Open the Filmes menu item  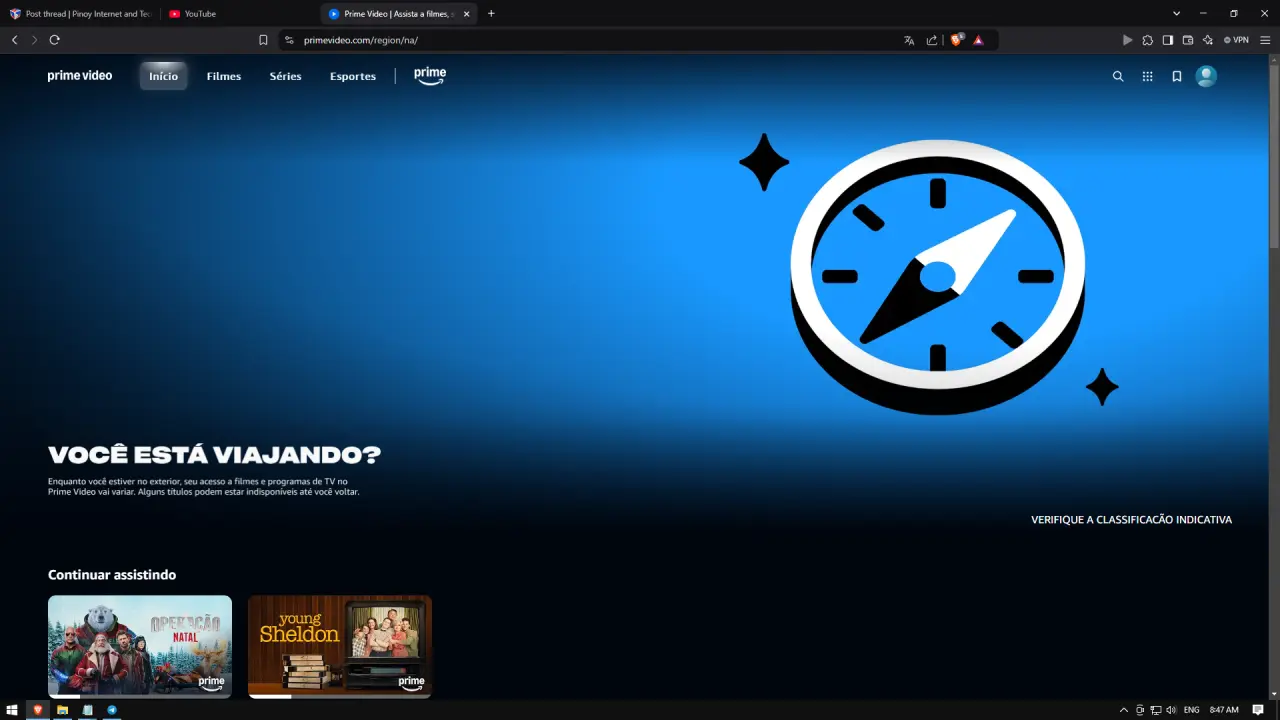click(x=224, y=76)
